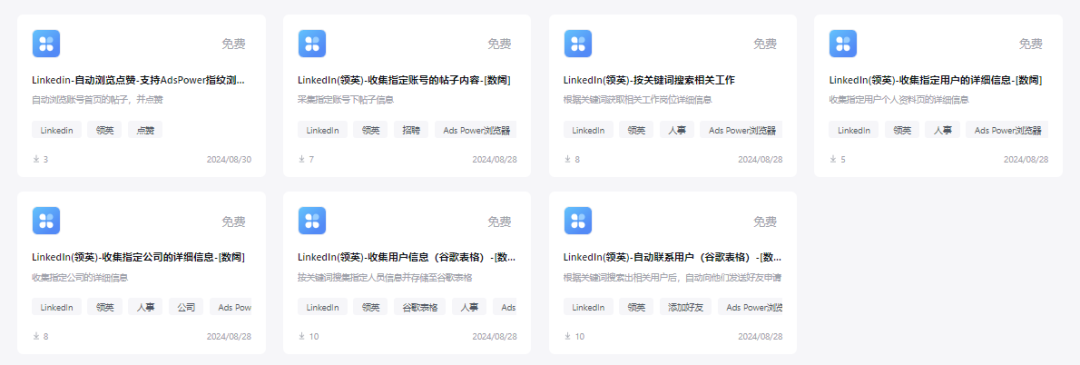Image resolution: width=1080 pixels, height=365 pixels.
Task: Select 谷歌表格 tag on 收集用户信息 card
Action: click(420, 306)
